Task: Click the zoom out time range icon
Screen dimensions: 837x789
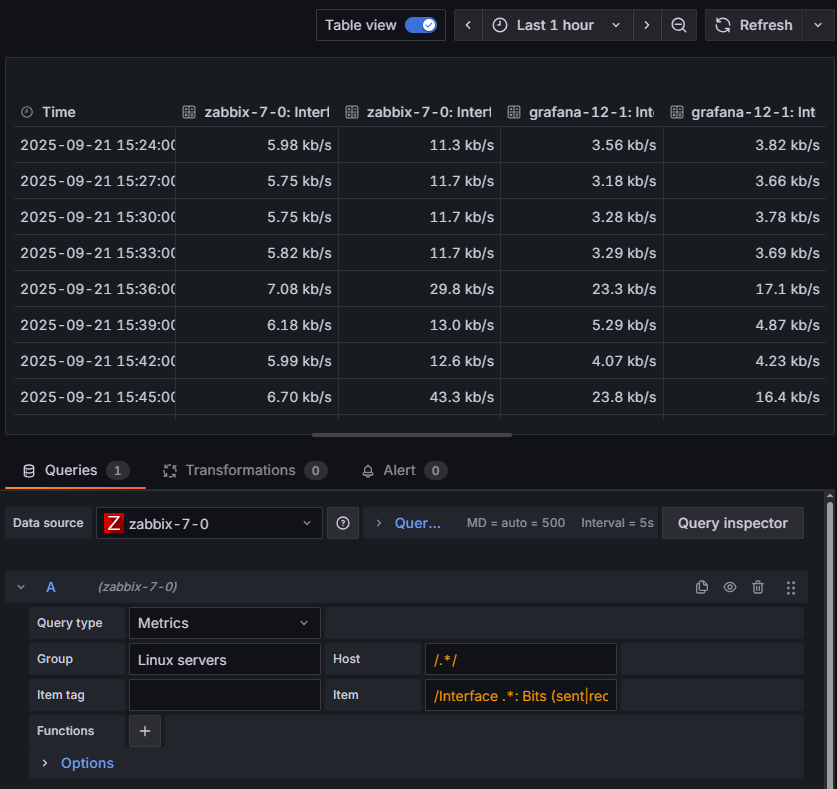Action: click(x=679, y=25)
